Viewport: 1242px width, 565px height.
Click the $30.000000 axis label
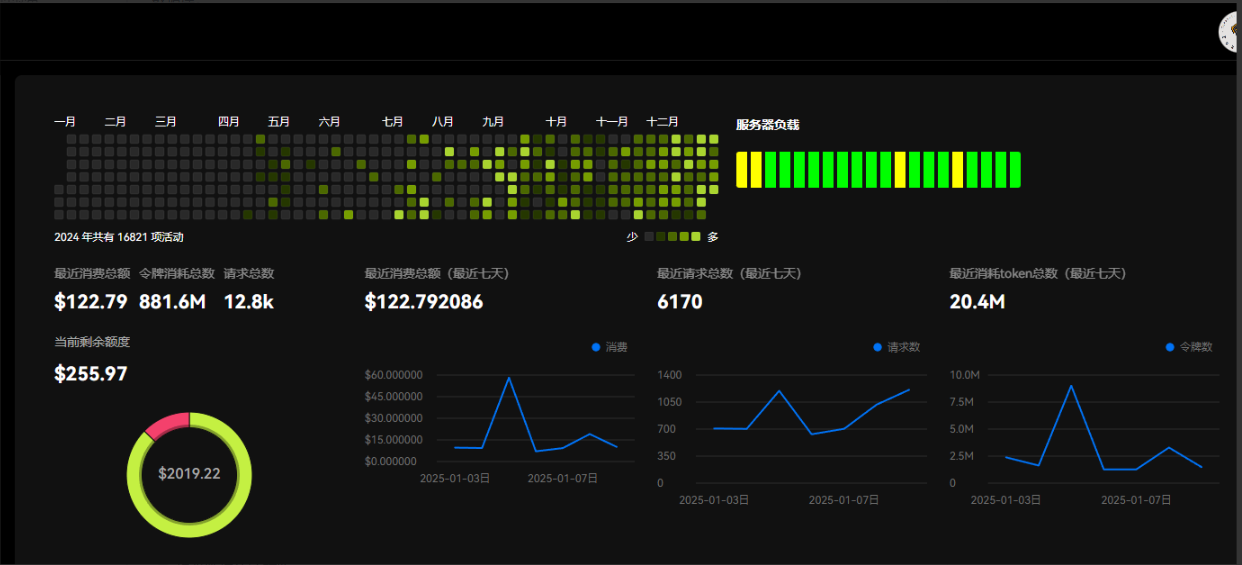(x=394, y=418)
